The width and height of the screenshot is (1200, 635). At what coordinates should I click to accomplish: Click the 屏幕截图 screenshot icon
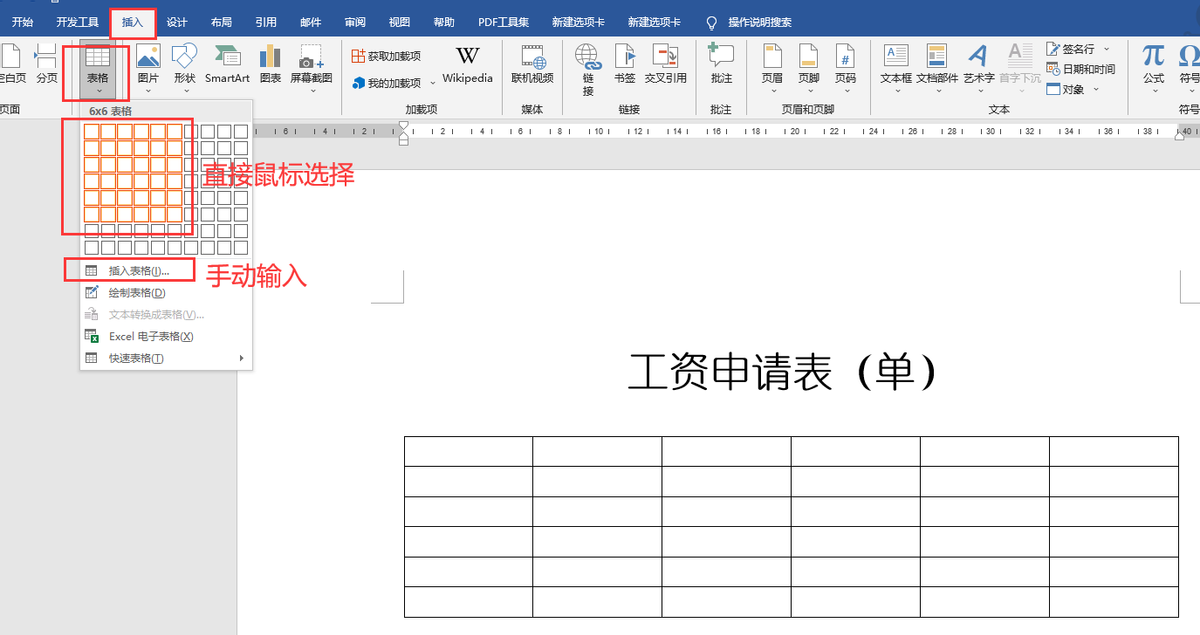coord(311,57)
